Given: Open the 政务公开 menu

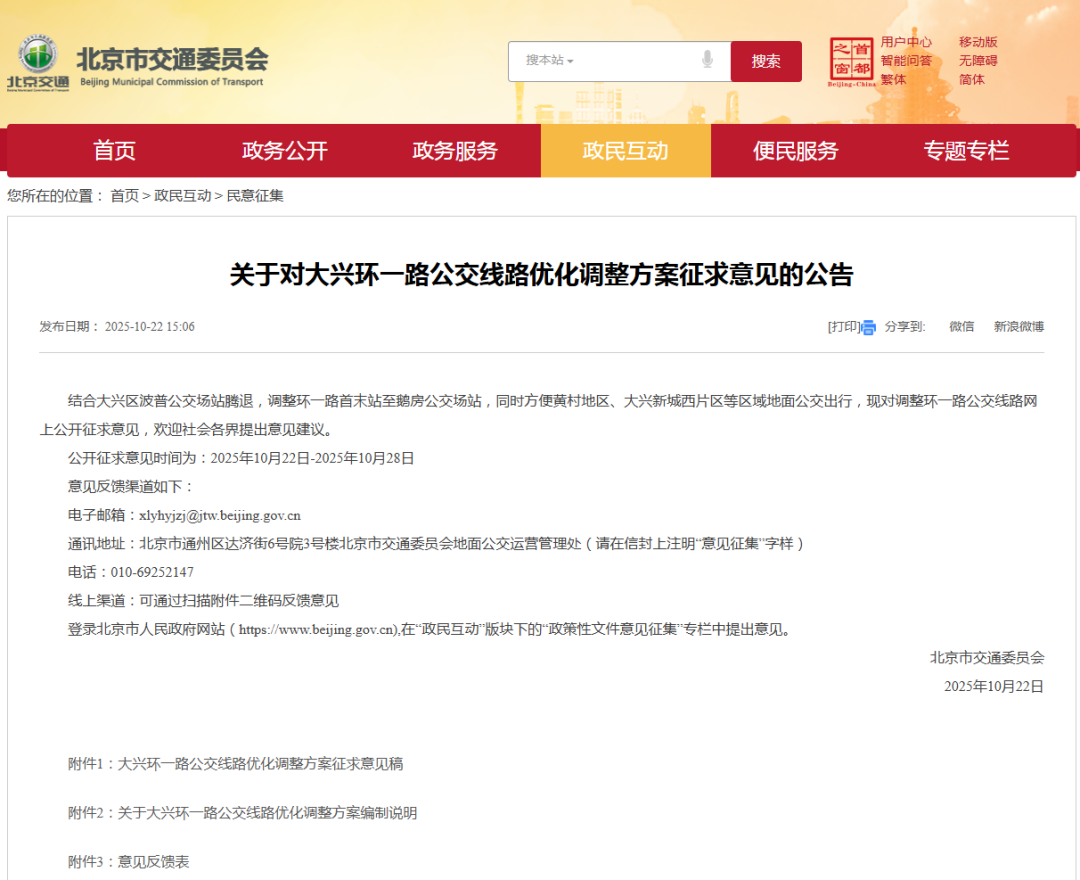Looking at the screenshot, I should (284, 151).
